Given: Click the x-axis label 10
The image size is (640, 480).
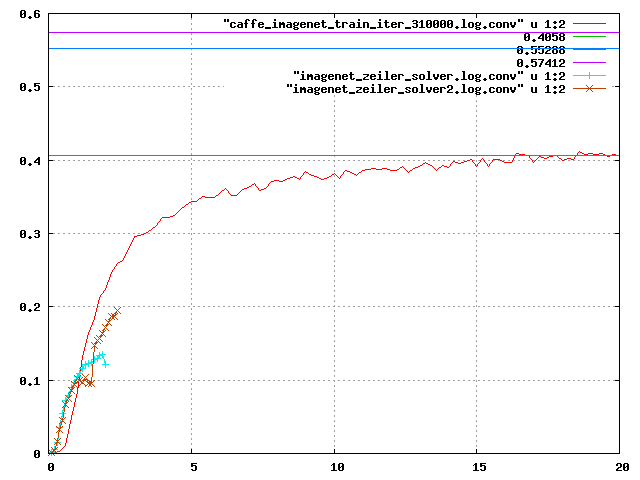Looking at the screenshot, I should (337, 467).
